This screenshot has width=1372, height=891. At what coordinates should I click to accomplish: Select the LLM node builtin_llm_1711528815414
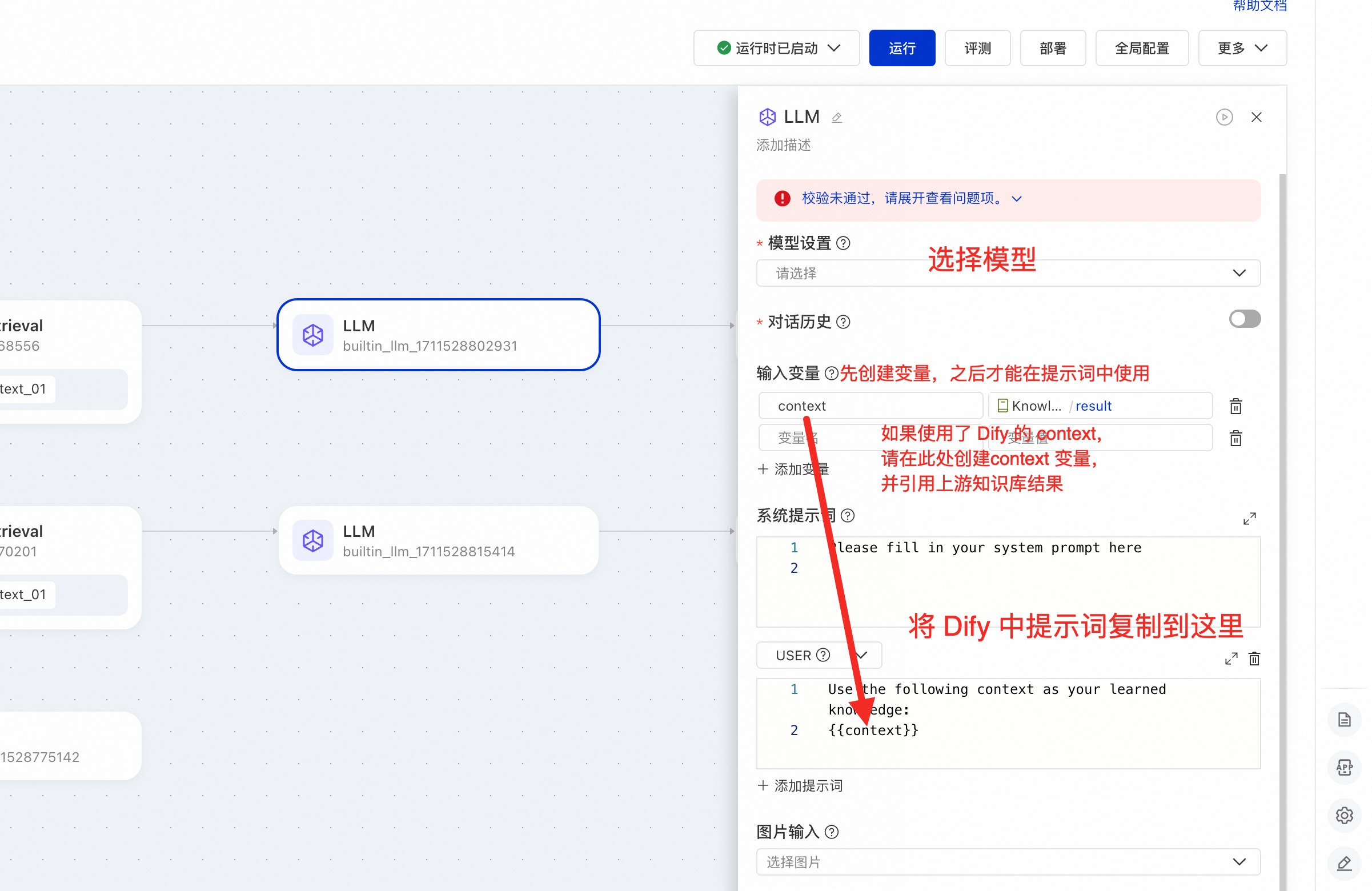[x=438, y=540]
